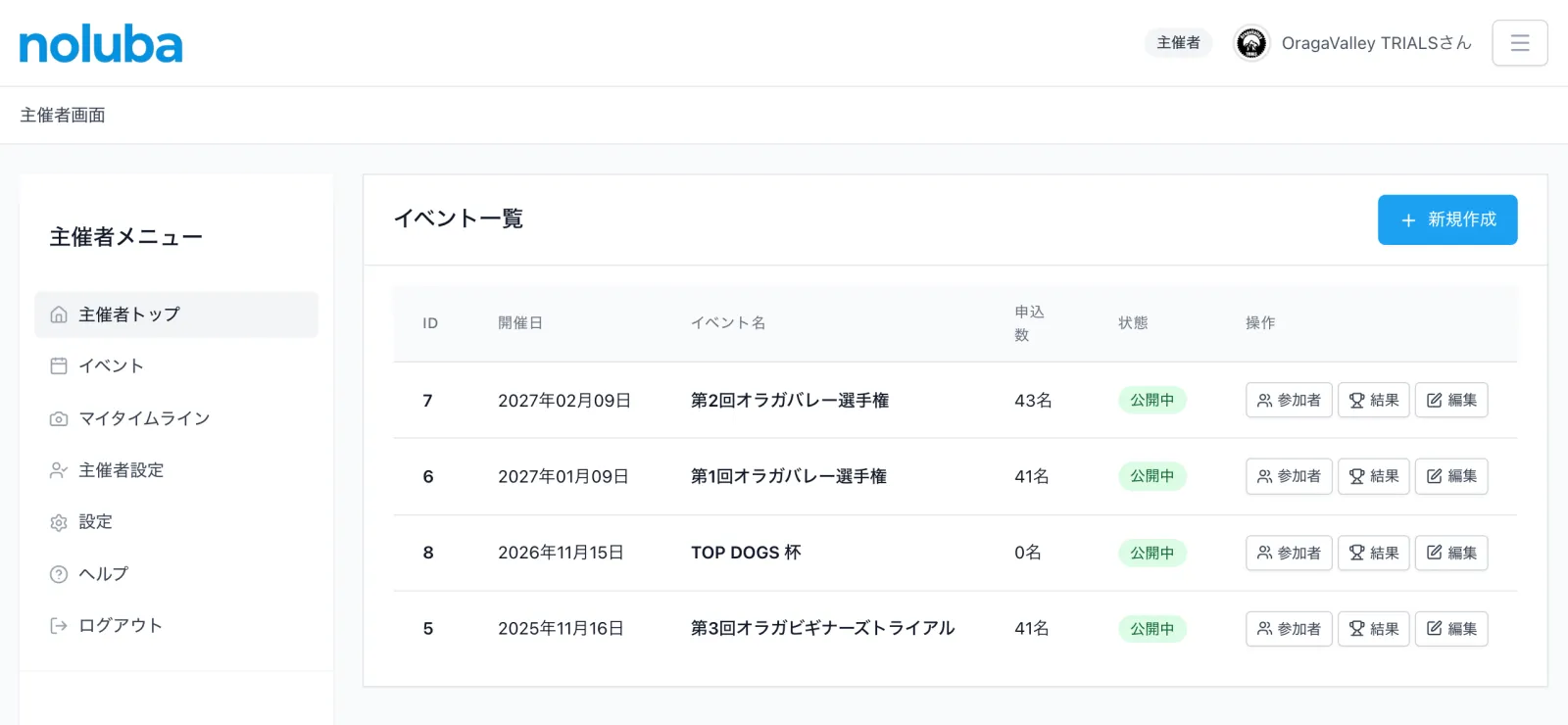The height and width of the screenshot is (725, 1568).
Task: Open 設定 in the sidebar menu
Action: point(176,522)
